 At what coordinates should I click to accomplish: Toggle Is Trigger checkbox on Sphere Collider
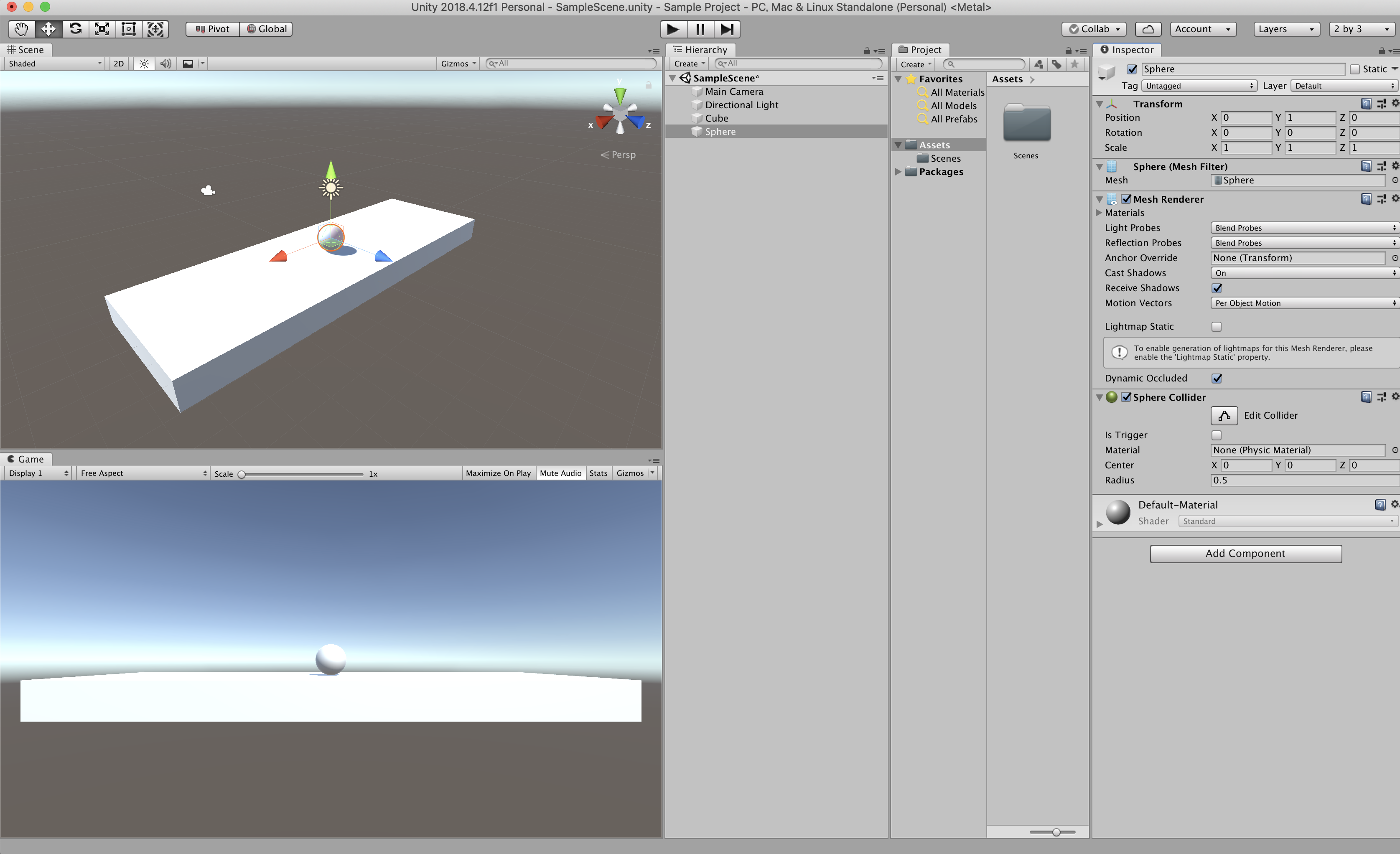pyautogui.click(x=1217, y=435)
